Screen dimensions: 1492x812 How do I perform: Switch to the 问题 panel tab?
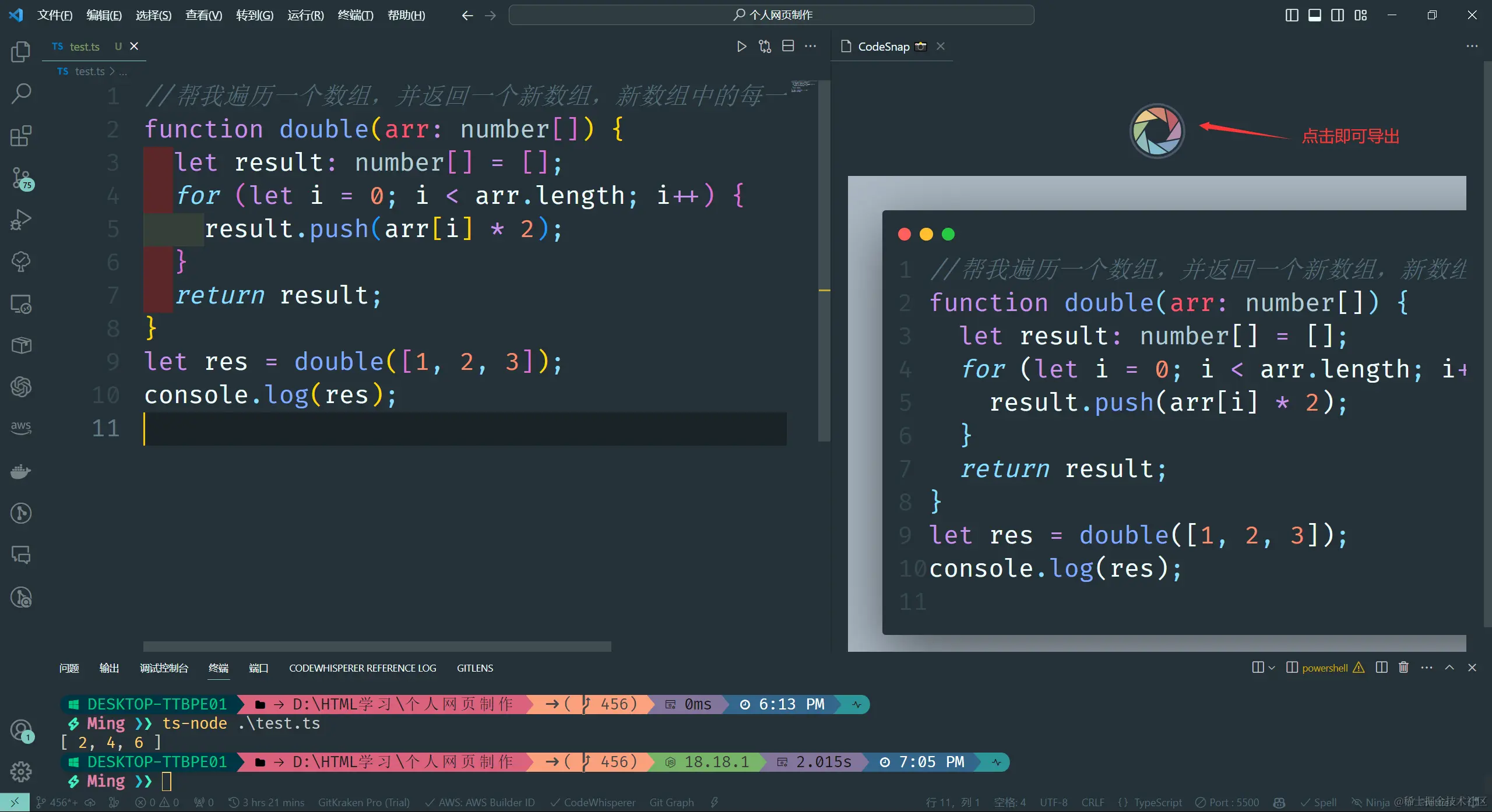pyautogui.click(x=69, y=668)
